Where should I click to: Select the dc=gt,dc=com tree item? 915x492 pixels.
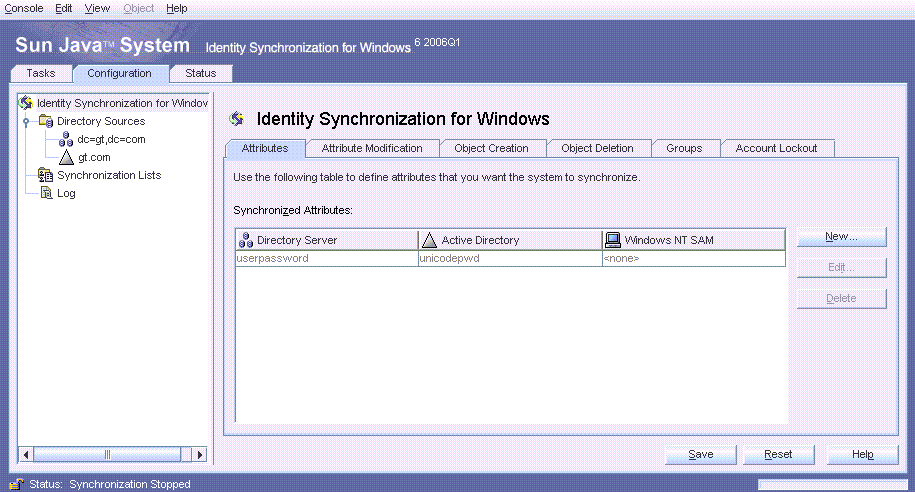pyautogui.click(x=111, y=139)
